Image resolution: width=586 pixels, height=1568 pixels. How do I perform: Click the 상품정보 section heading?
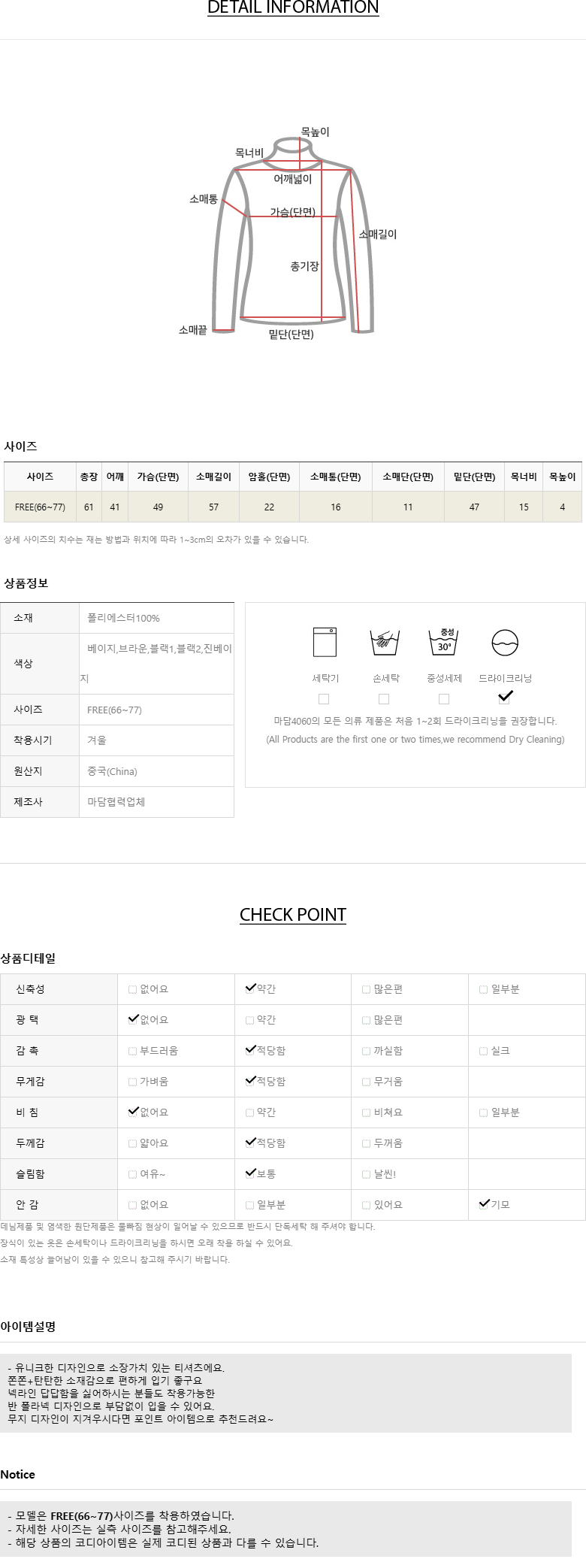(x=26, y=583)
